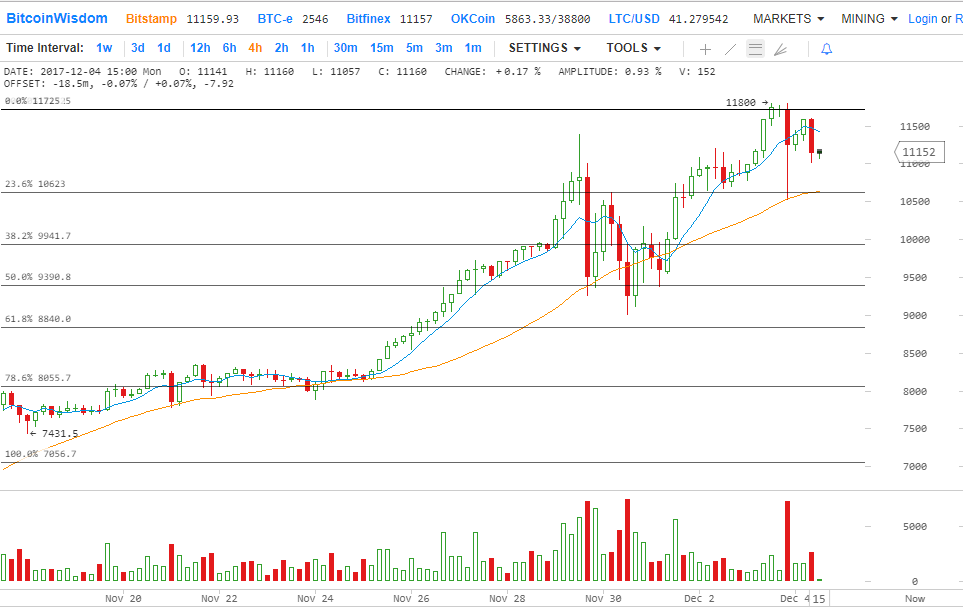Expand the MARKETS menu
The image size is (963, 615).
(788, 18)
